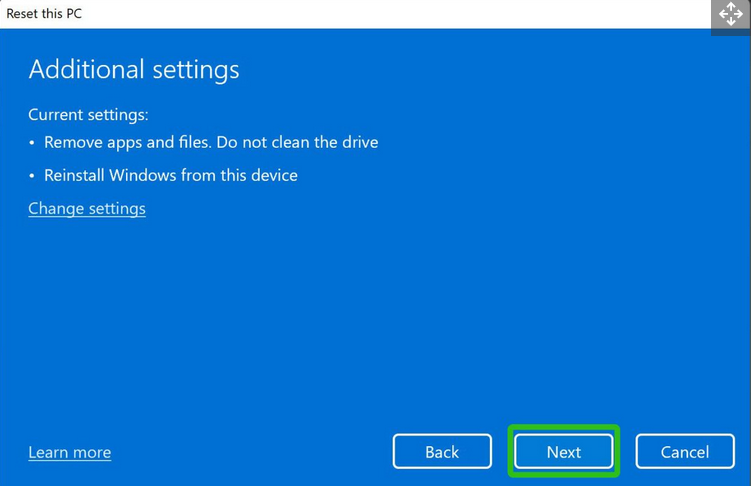
Task: Open the Change settings link
Action: click(x=87, y=208)
